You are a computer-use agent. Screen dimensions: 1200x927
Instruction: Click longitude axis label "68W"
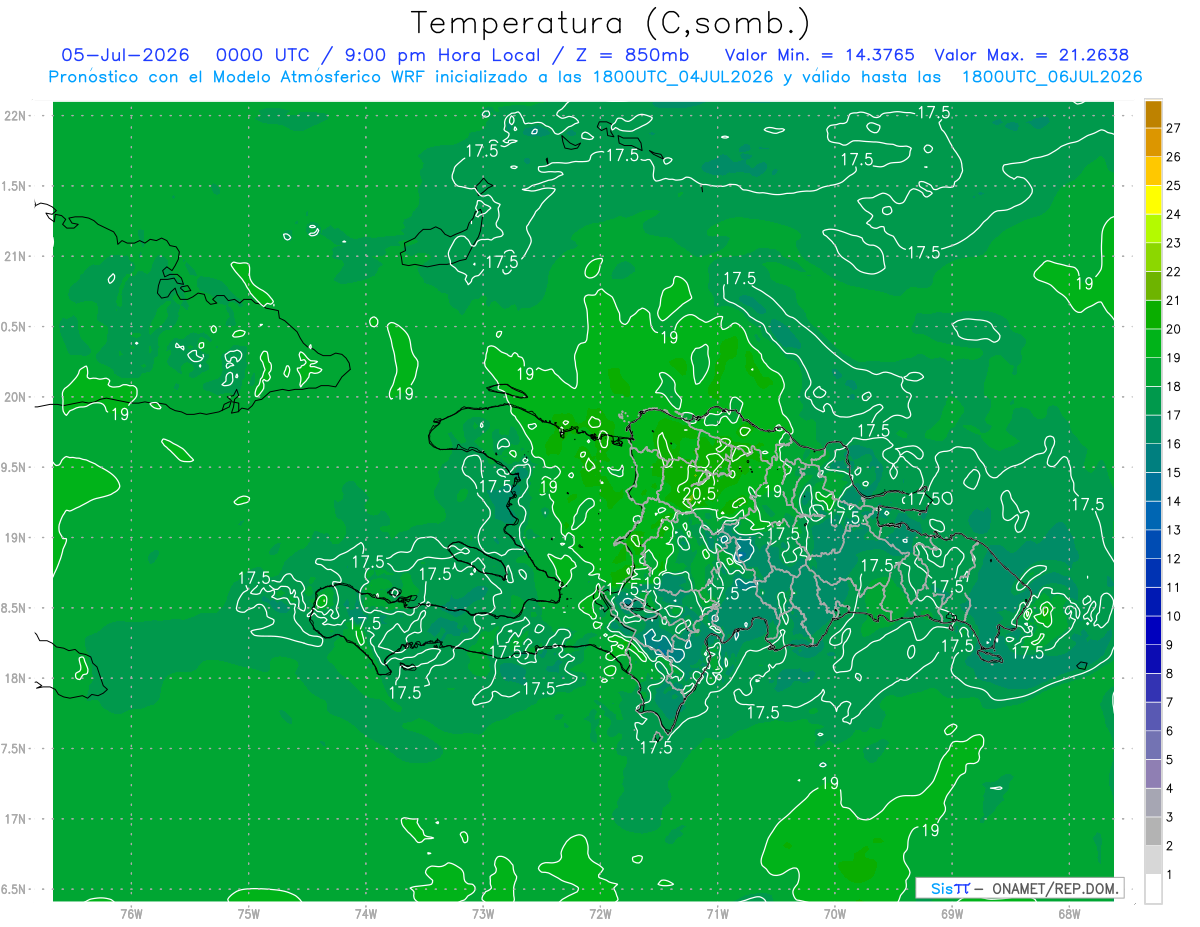click(1068, 913)
